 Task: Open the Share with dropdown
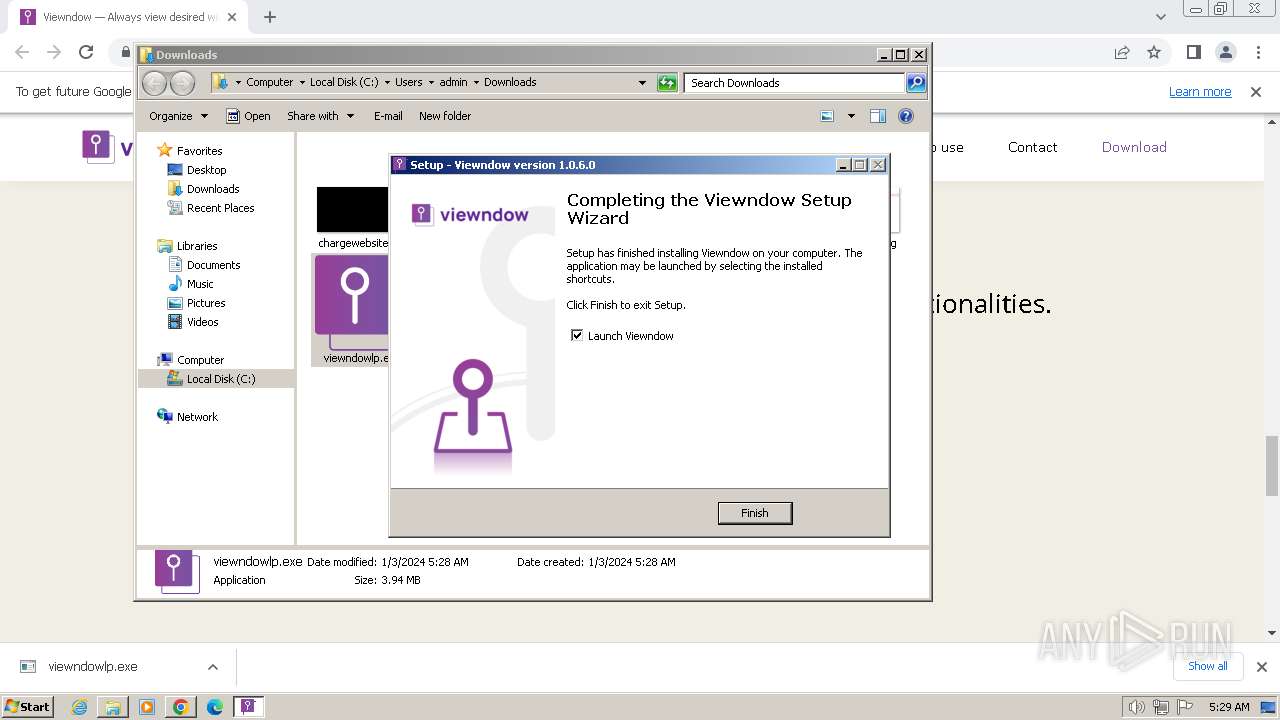pyautogui.click(x=320, y=116)
